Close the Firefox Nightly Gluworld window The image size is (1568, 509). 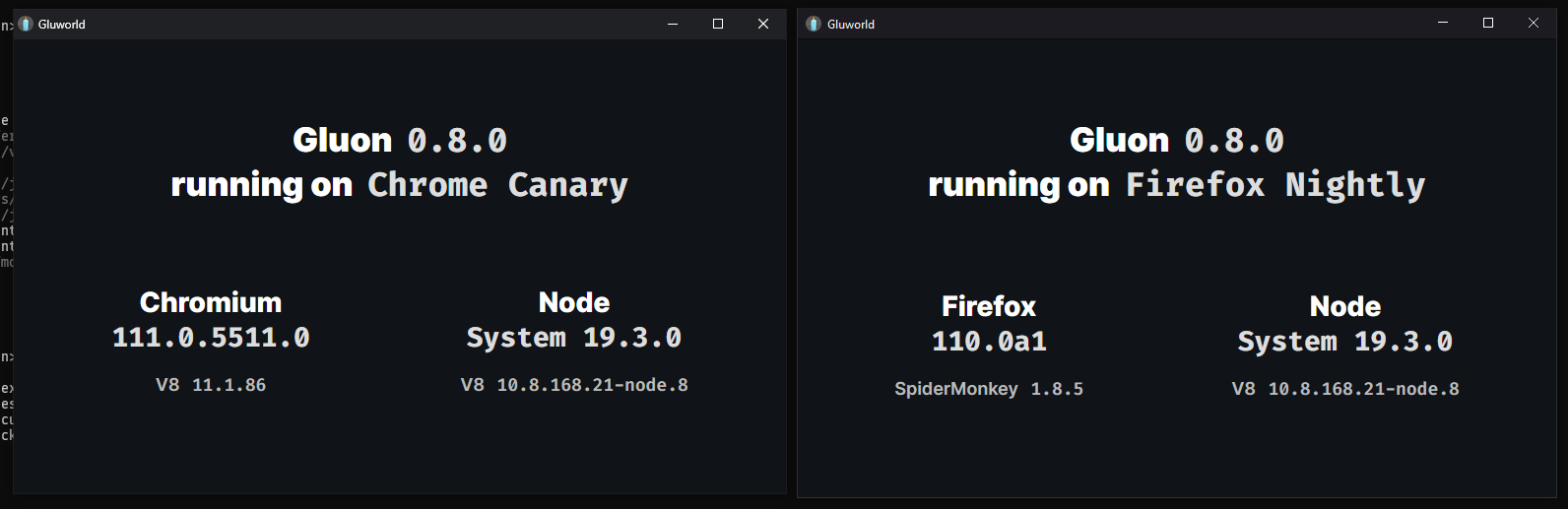point(1533,23)
